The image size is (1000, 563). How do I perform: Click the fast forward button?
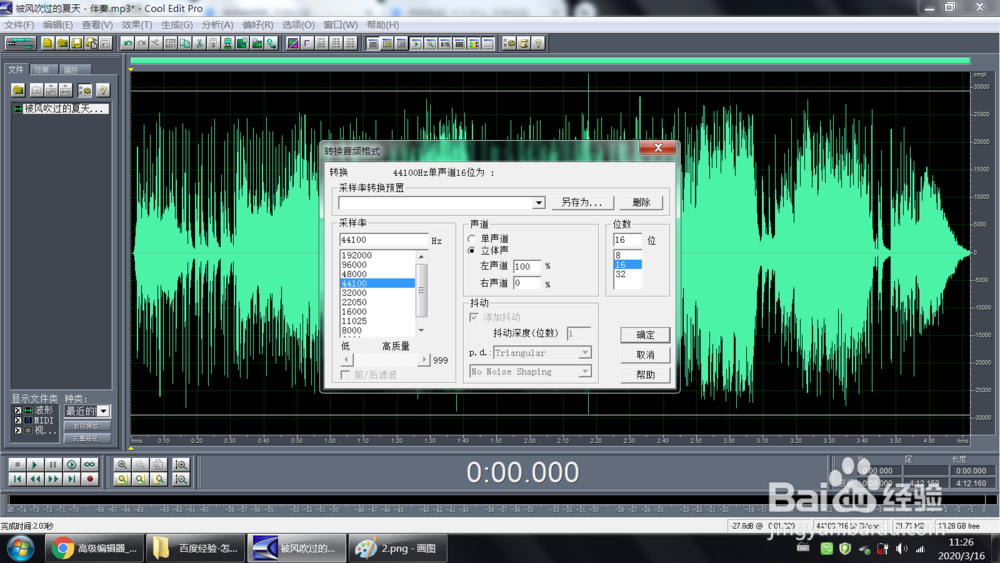point(53,479)
